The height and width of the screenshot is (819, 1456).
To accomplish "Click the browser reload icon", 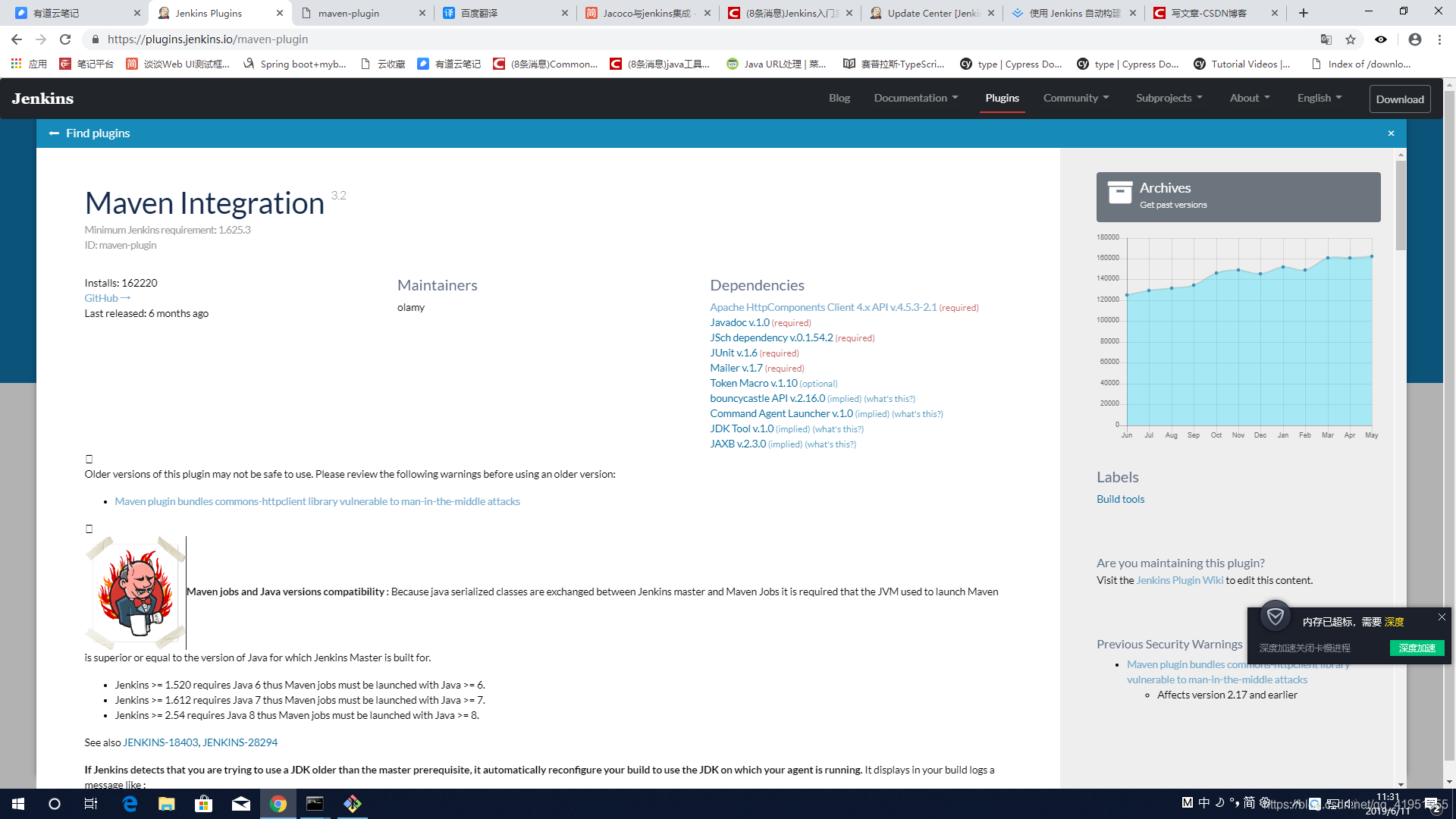I will pos(65,39).
